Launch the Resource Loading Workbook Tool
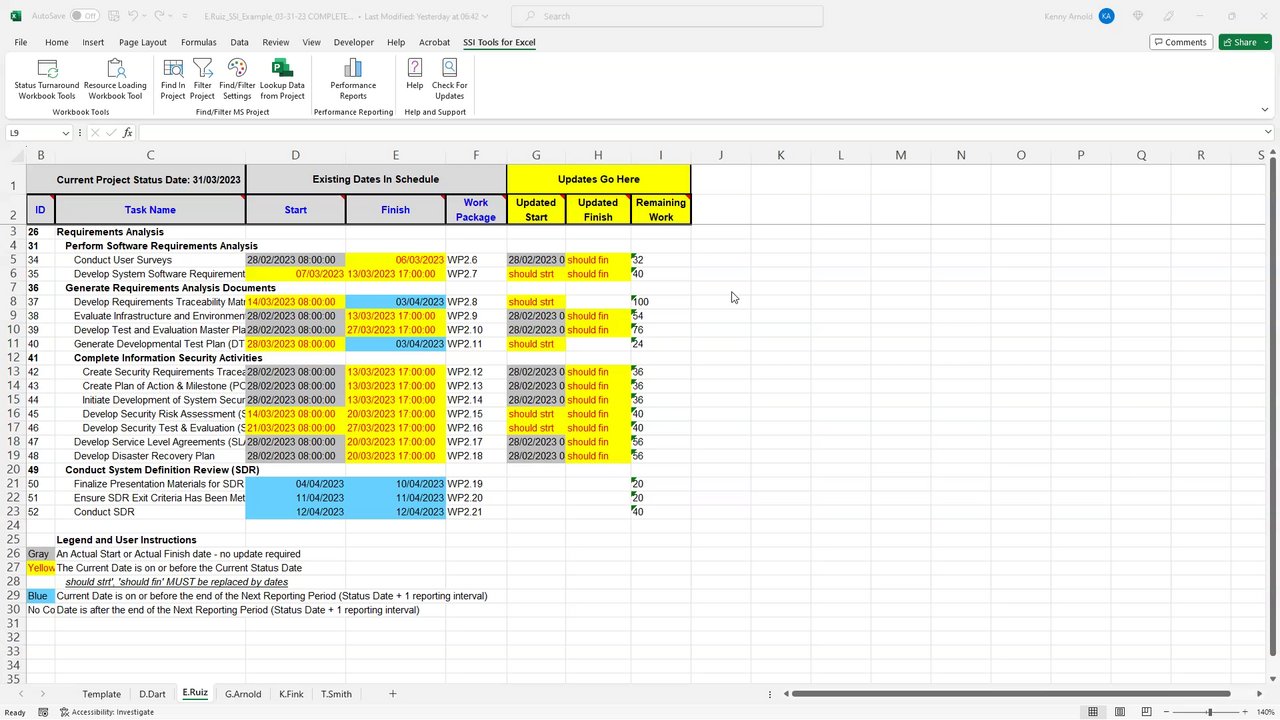The width and height of the screenshot is (1280, 720). click(115, 79)
